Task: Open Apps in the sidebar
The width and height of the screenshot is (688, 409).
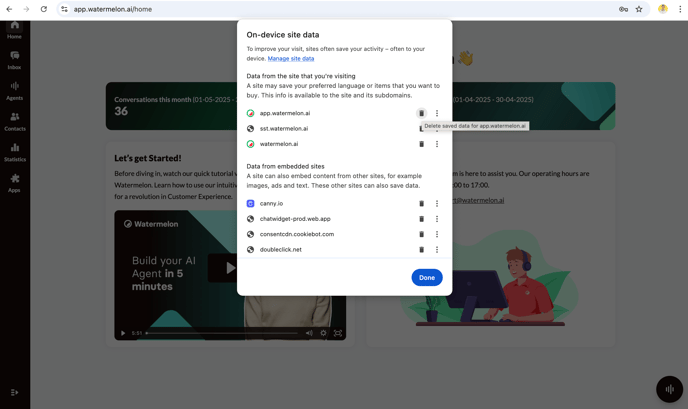Action: click(x=14, y=183)
